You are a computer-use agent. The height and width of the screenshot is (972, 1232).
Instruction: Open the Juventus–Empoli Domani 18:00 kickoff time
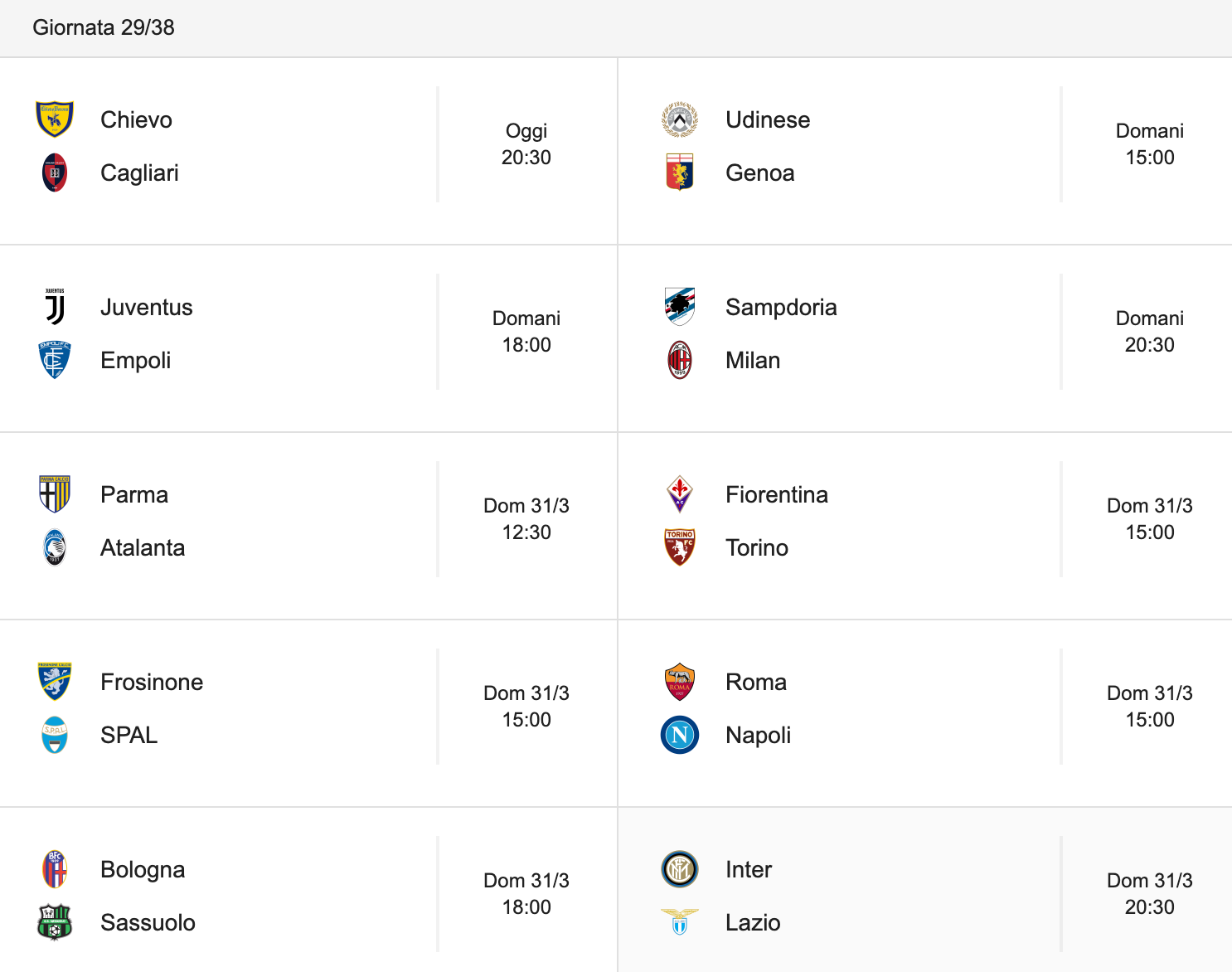pyautogui.click(x=526, y=332)
